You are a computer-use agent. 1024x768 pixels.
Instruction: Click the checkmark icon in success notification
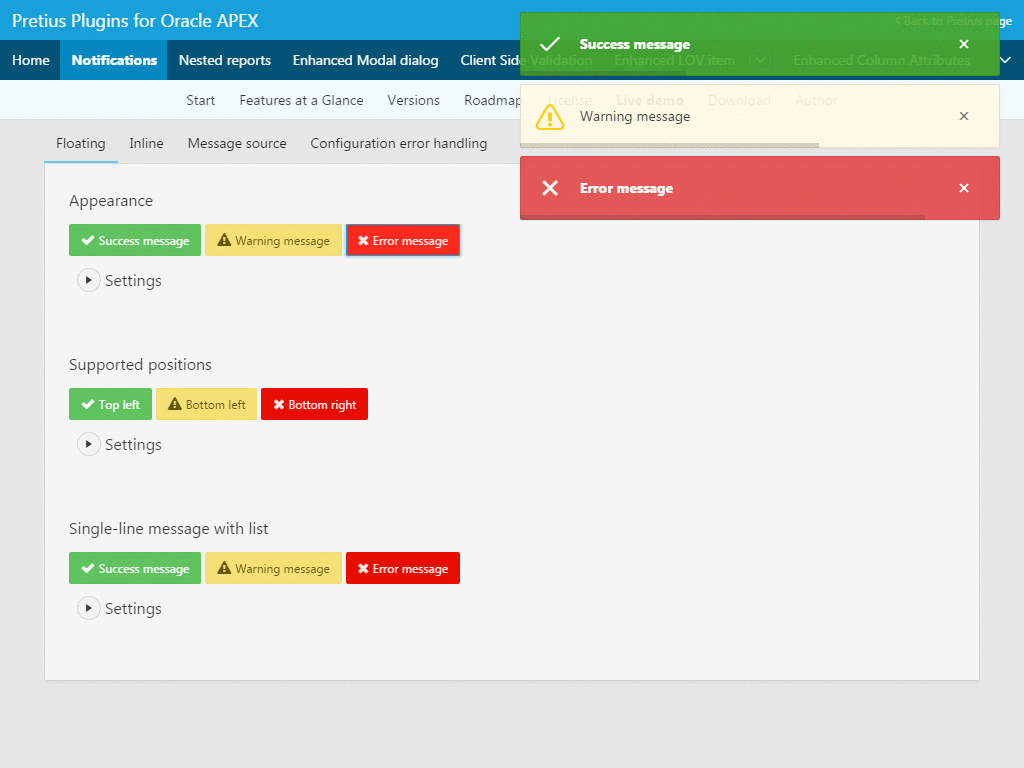pyautogui.click(x=550, y=44)
